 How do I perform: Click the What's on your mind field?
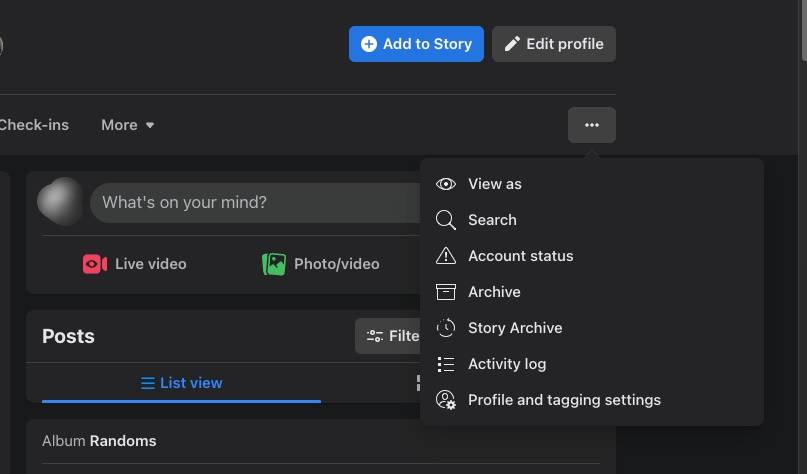(255, 203)
